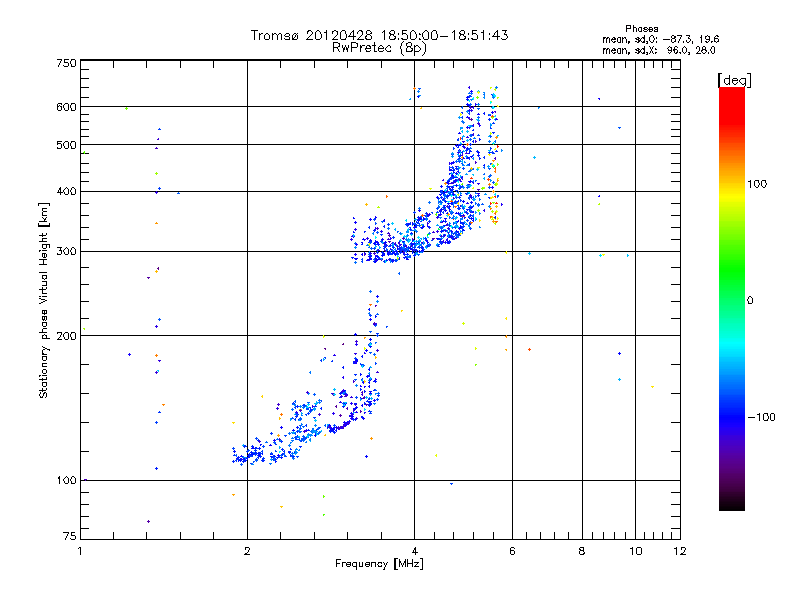Click the y-axis label '750'
Viewport: 800px width, 600px height.
(x=66, y=63)
